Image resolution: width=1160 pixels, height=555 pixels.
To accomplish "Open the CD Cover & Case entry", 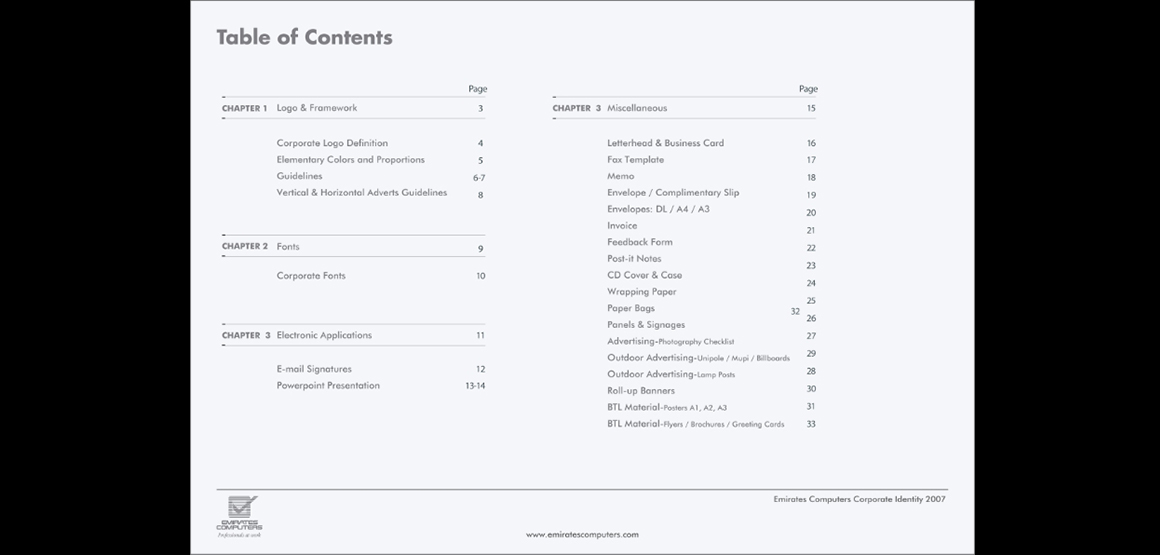I will (x=644, y=275).
